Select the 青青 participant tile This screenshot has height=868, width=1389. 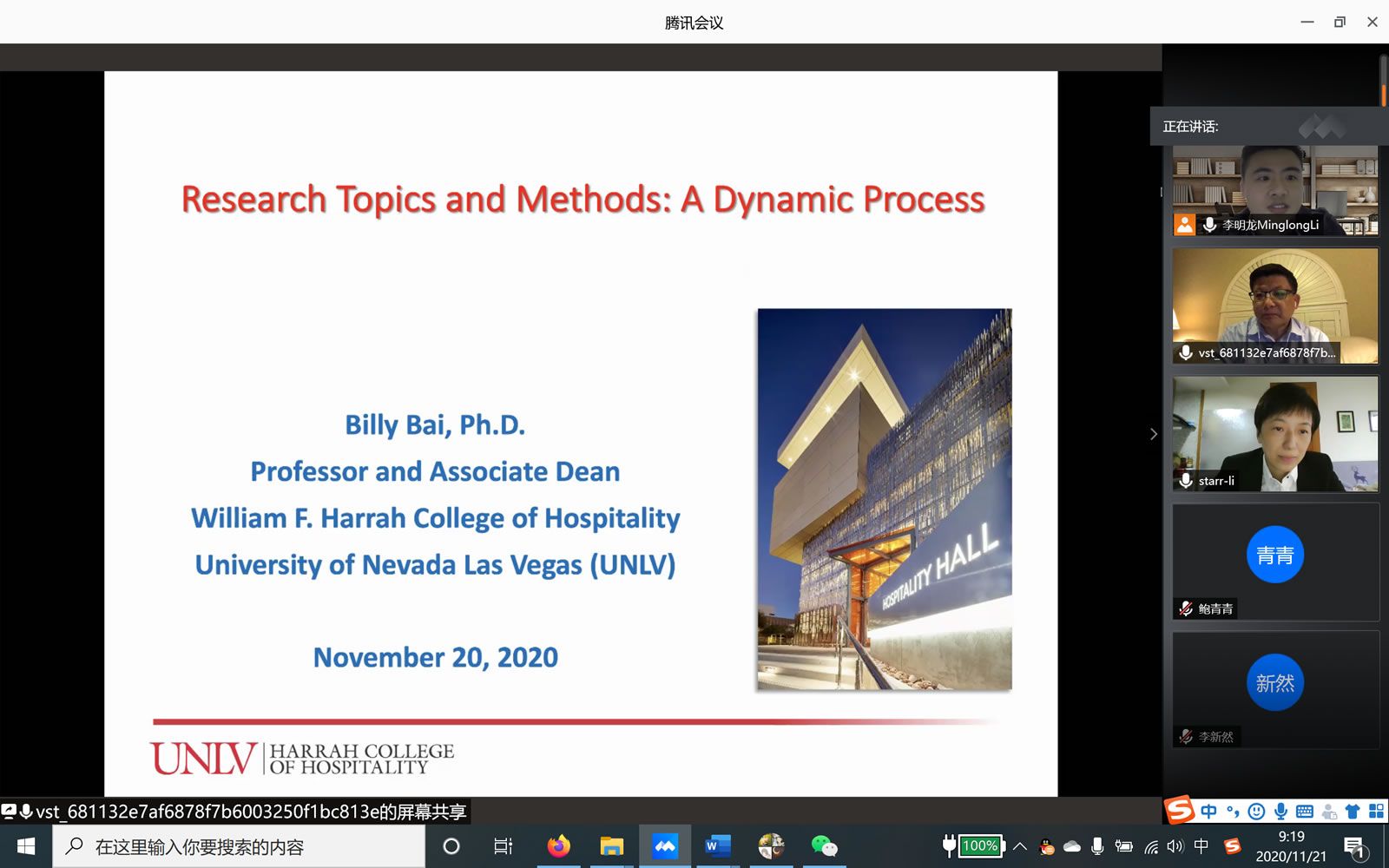click(x=1275, y=562)
